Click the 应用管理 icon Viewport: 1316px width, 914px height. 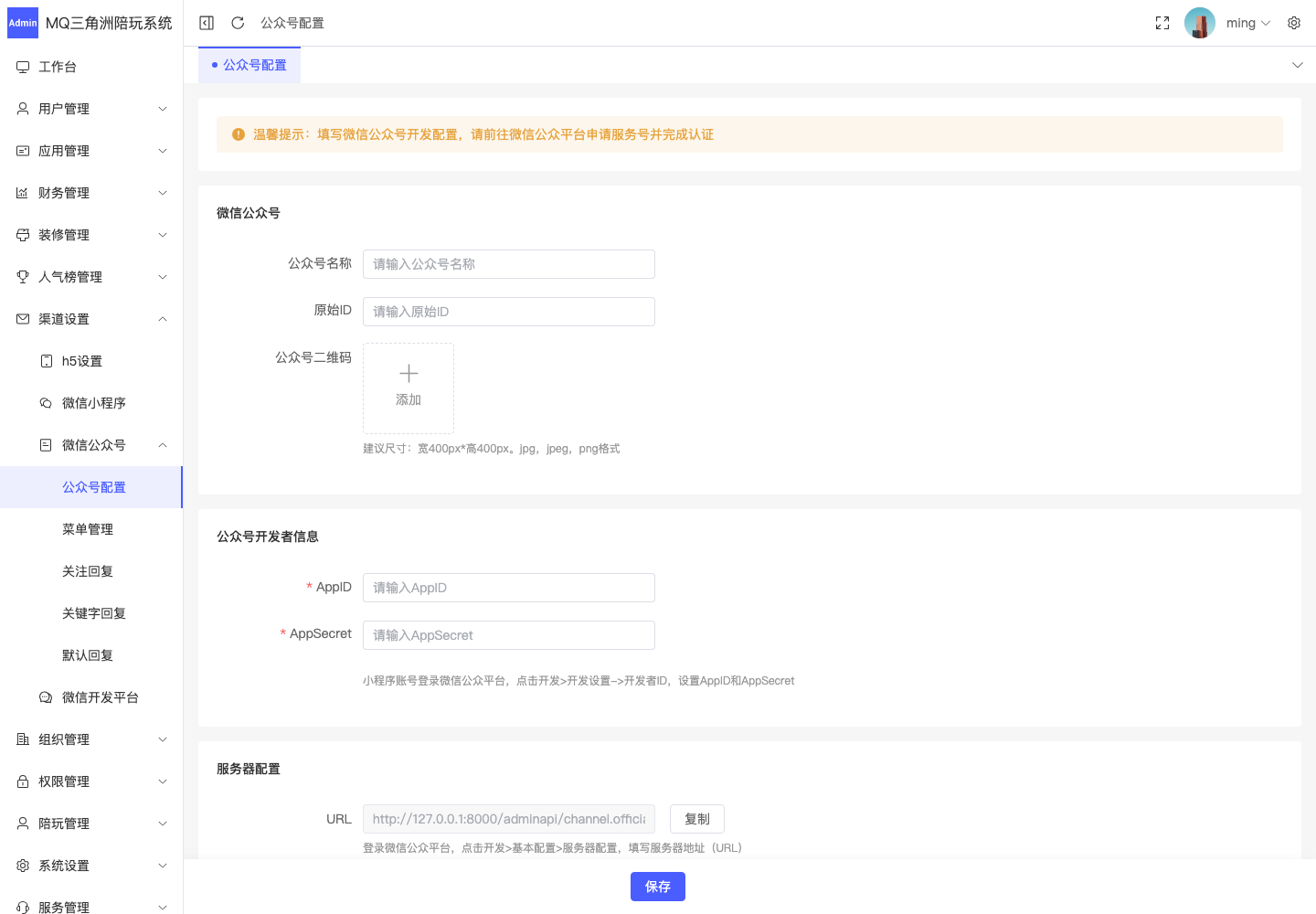pyautogui.click(x=23, y=151)
